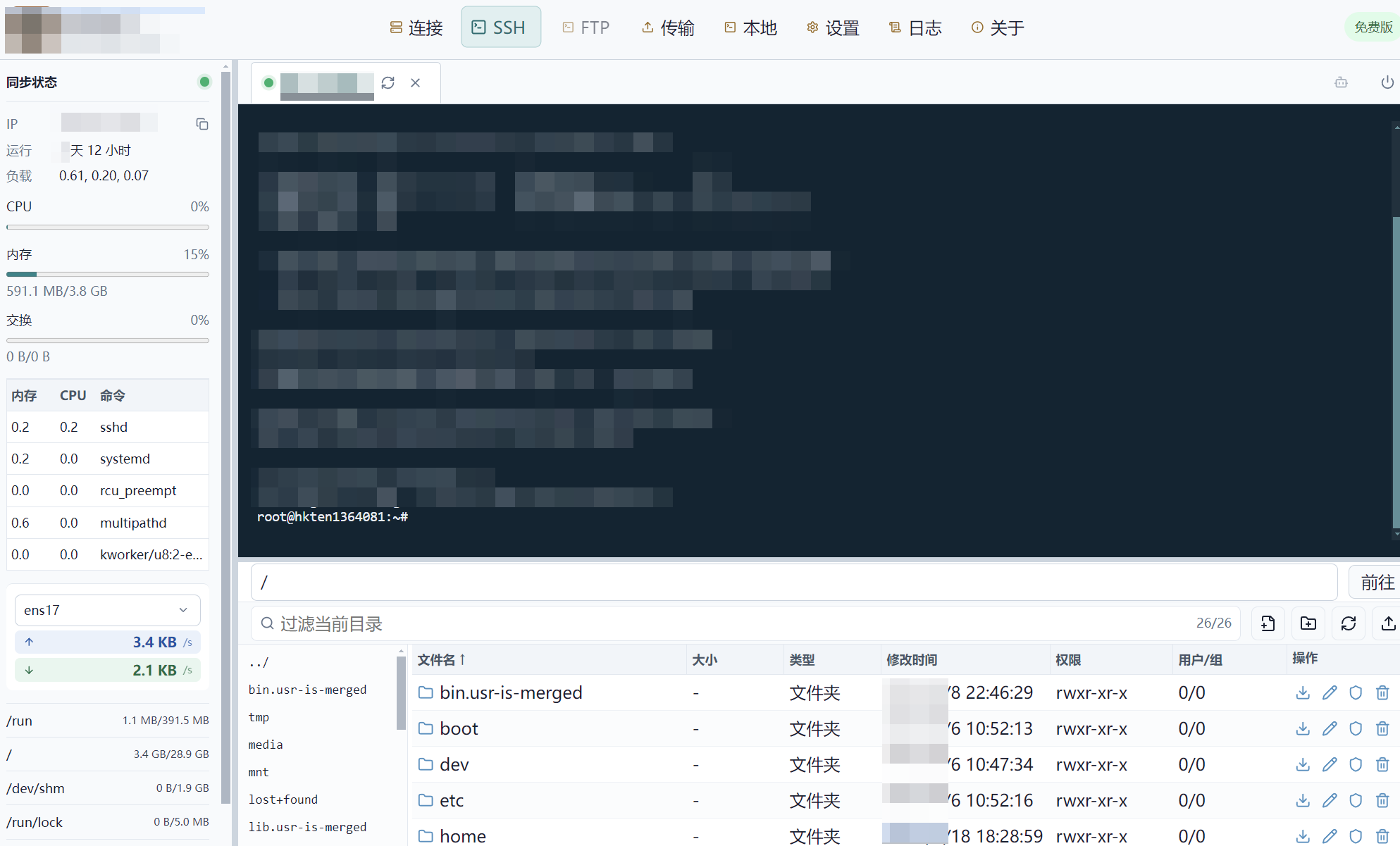Open the 设置 settings tab

pos(834,27)
